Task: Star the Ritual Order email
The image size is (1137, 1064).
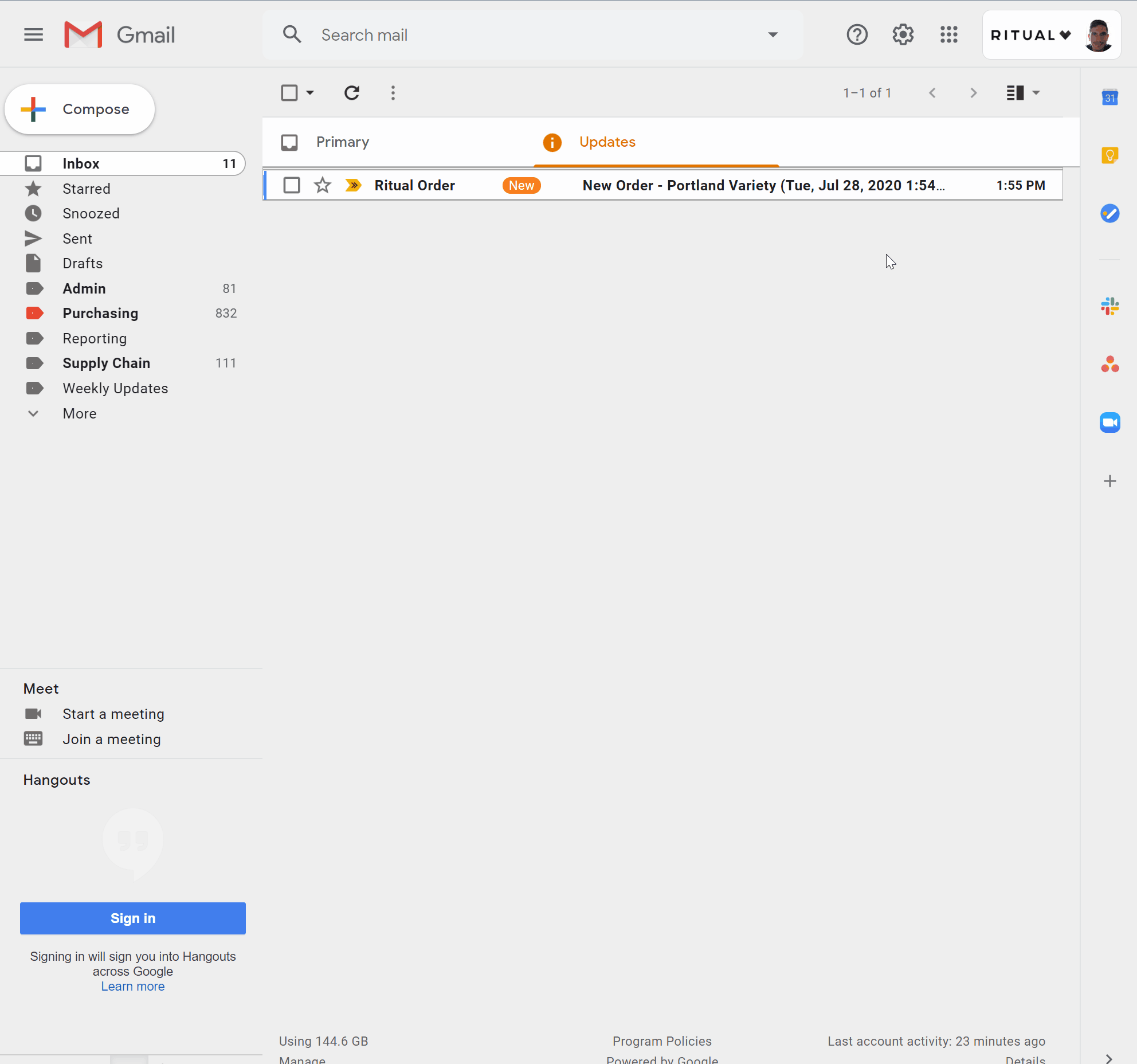Action: 323,185
